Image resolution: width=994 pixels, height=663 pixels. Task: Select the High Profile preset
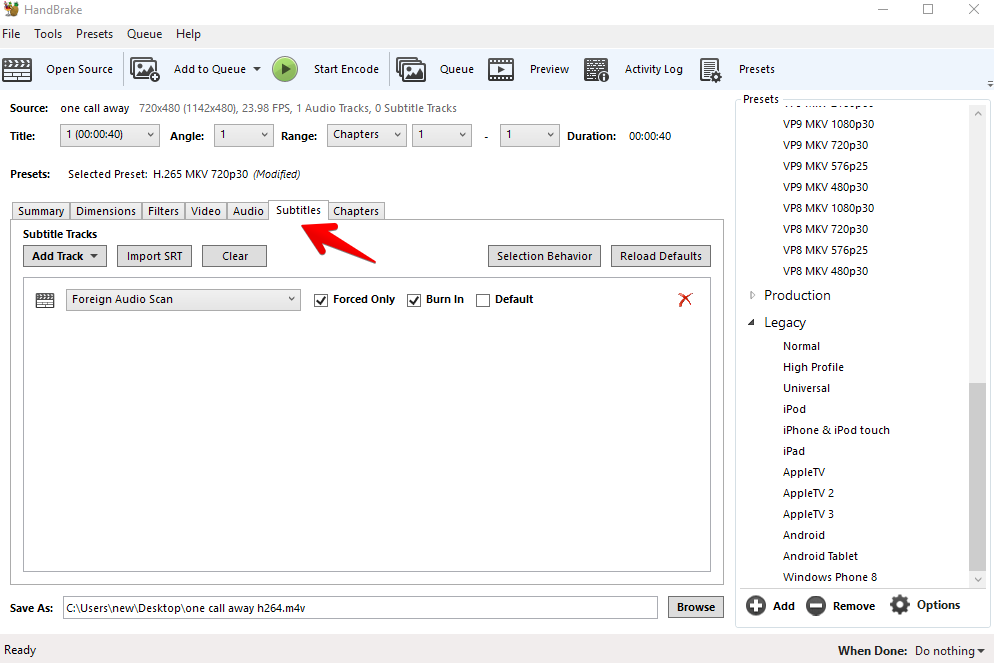(813, 367)
